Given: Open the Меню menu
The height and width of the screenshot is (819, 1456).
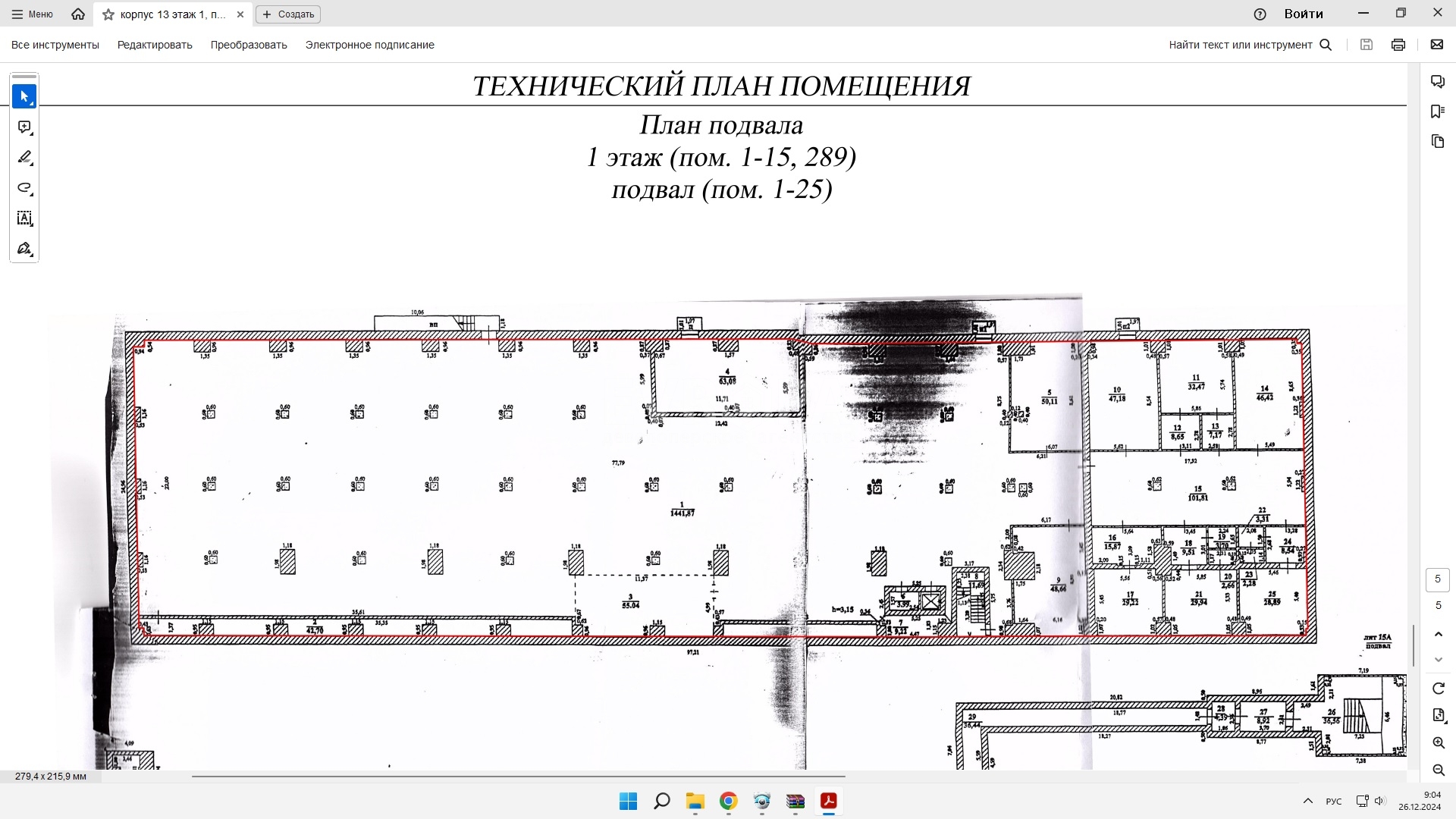Looking at the screenshot, I should pyautogui.click(x=32, y=14).
